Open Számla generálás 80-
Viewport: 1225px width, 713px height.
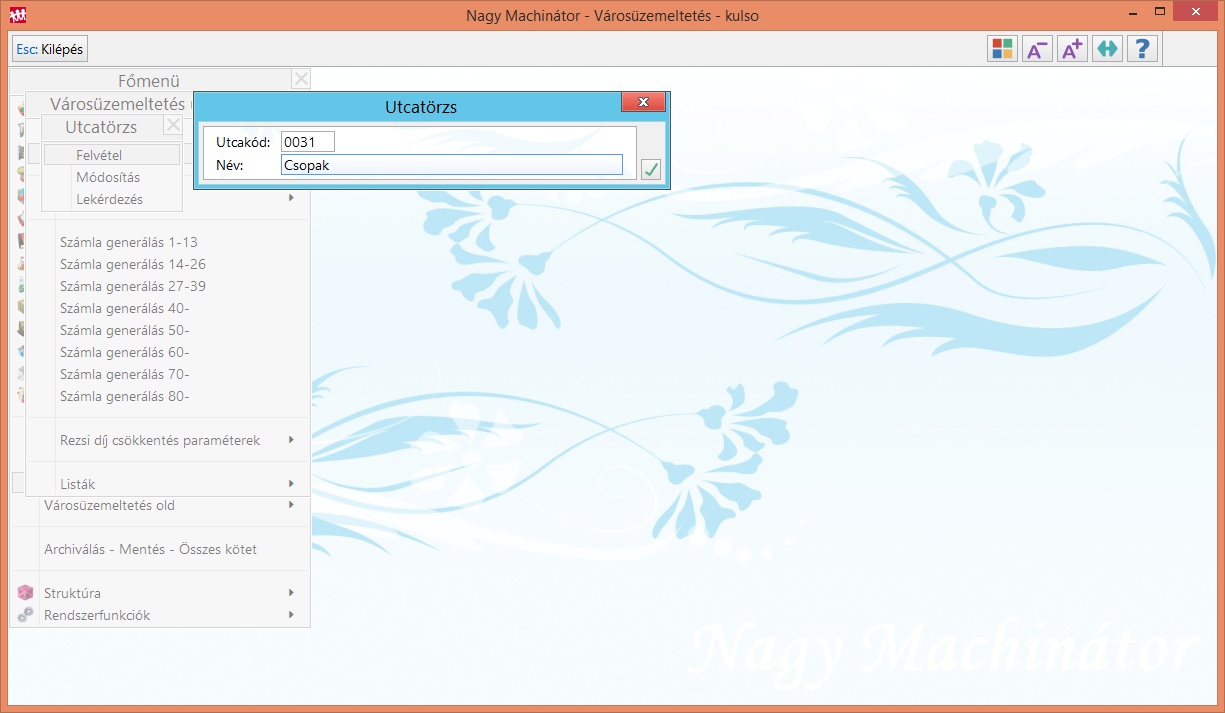pyautogui.click(x=125, y=396)
